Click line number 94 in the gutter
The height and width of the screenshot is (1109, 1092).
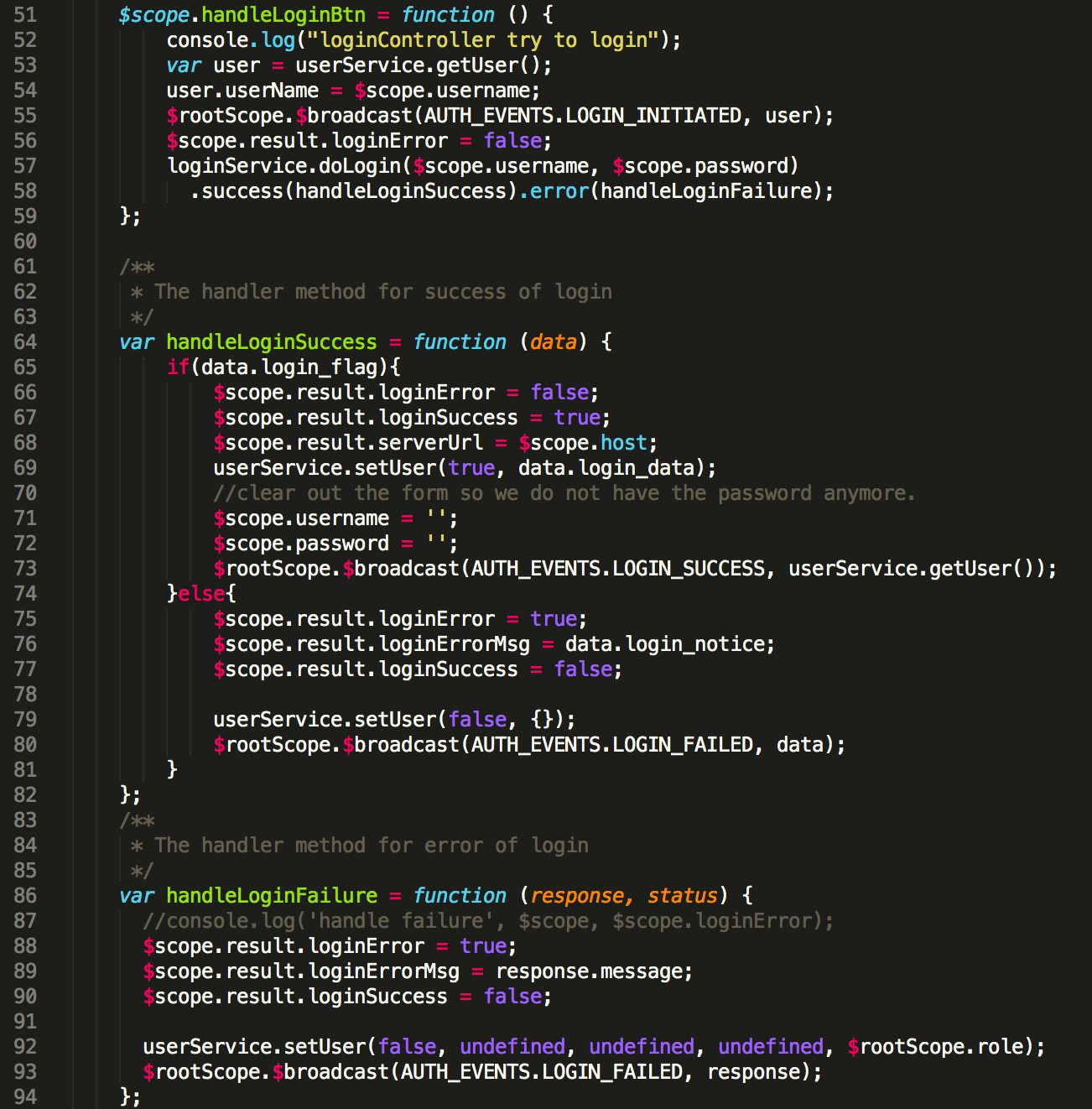click(25, 1097)
